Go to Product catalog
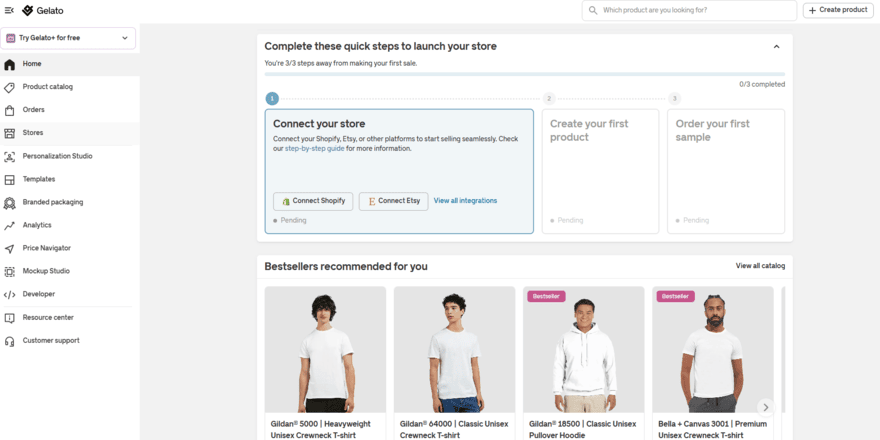The height and width of the screenshot is (440, 880). pyautogui.click(x=70, y=87)
